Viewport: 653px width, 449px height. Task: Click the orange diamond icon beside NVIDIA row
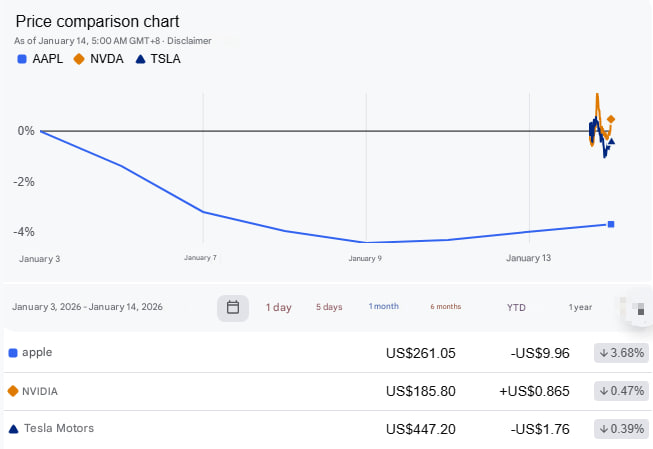(x=13, y=391)
